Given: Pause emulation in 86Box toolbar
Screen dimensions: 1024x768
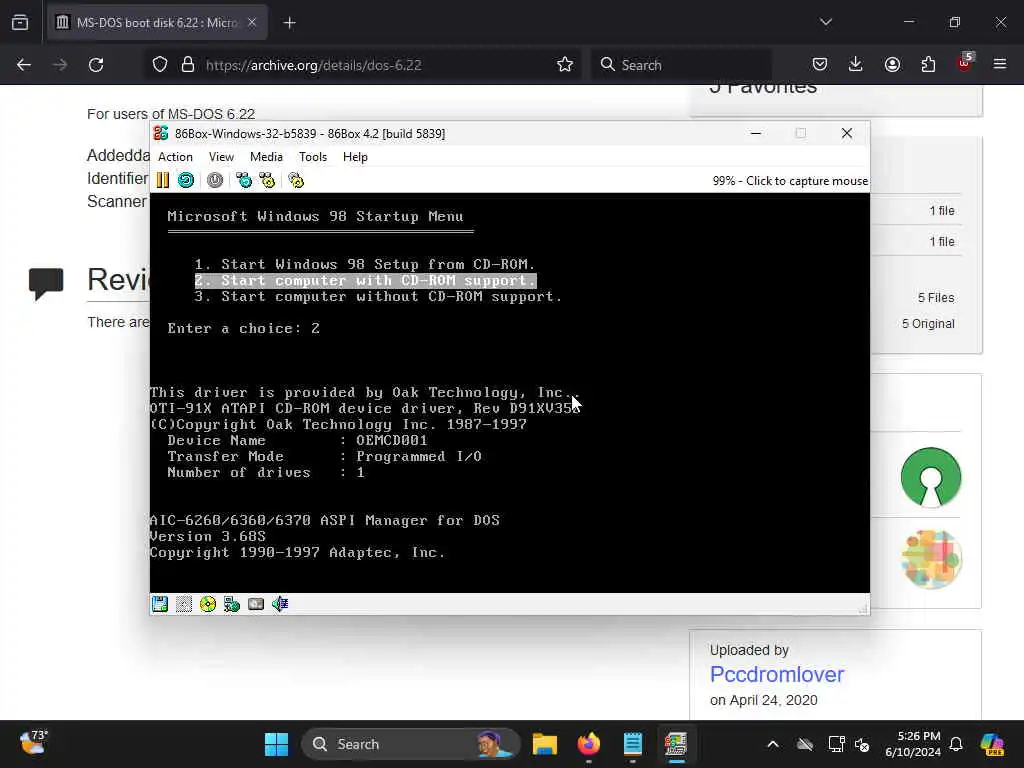Looking at the screenshot, I should pyautogui.click(x=163, y=180).
